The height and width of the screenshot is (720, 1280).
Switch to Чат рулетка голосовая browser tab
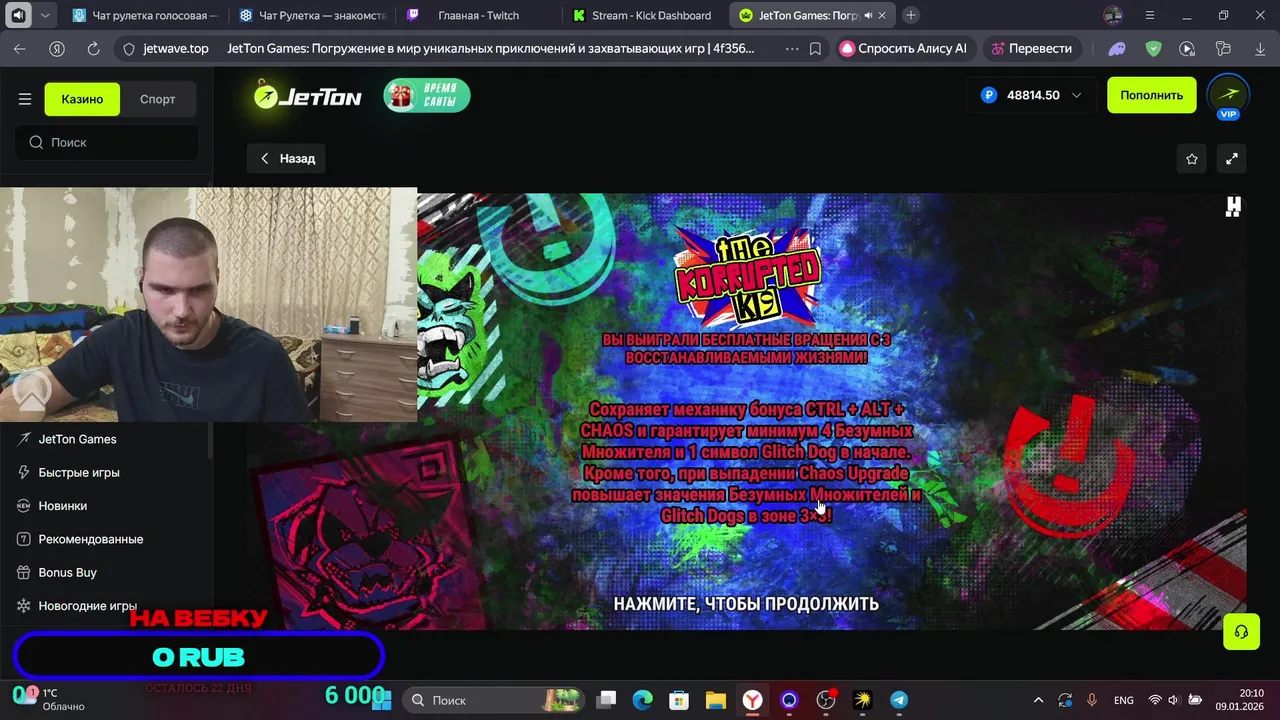click(x=145, y=15)
